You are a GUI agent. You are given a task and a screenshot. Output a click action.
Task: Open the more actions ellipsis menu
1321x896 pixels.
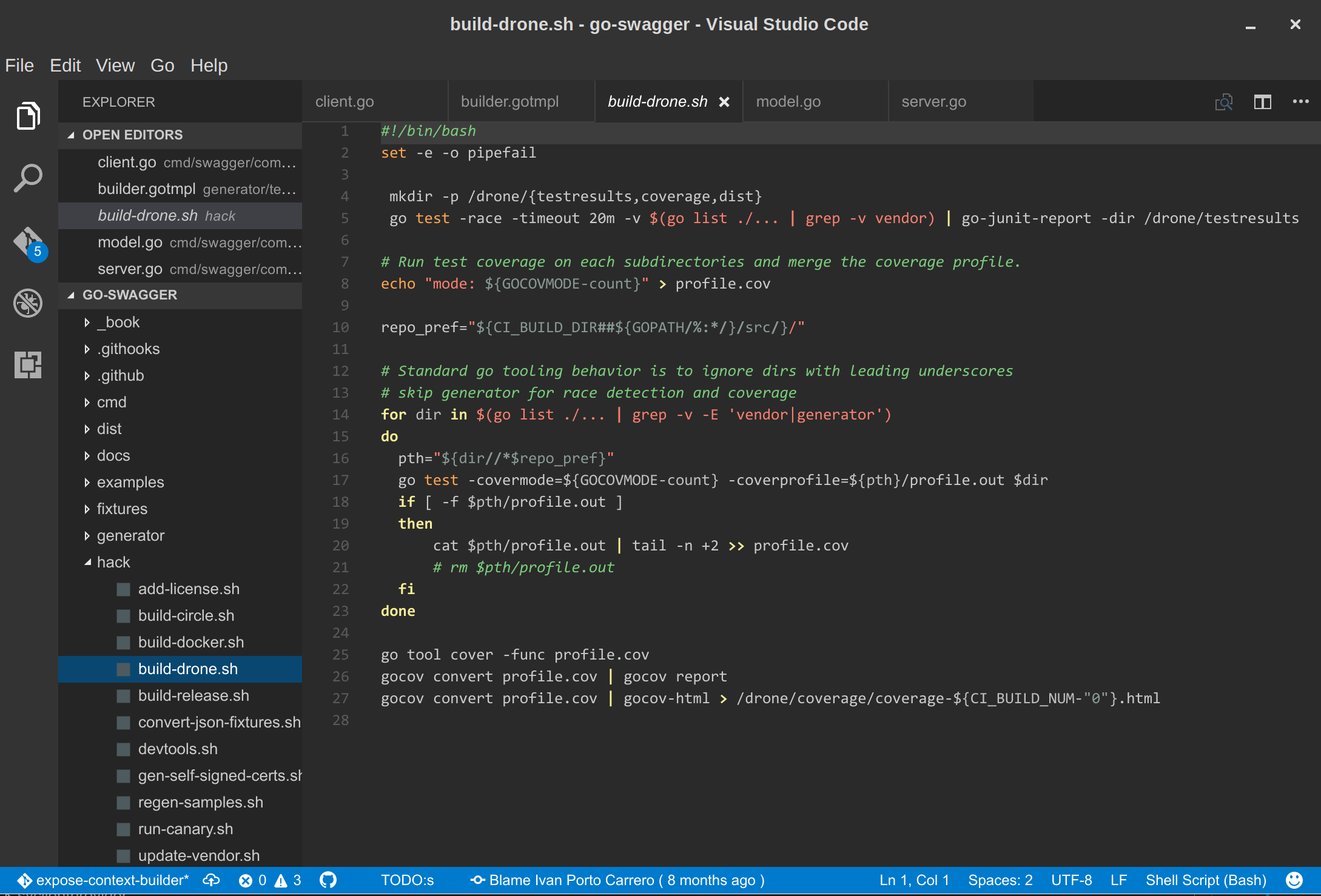pos(1300,102)
